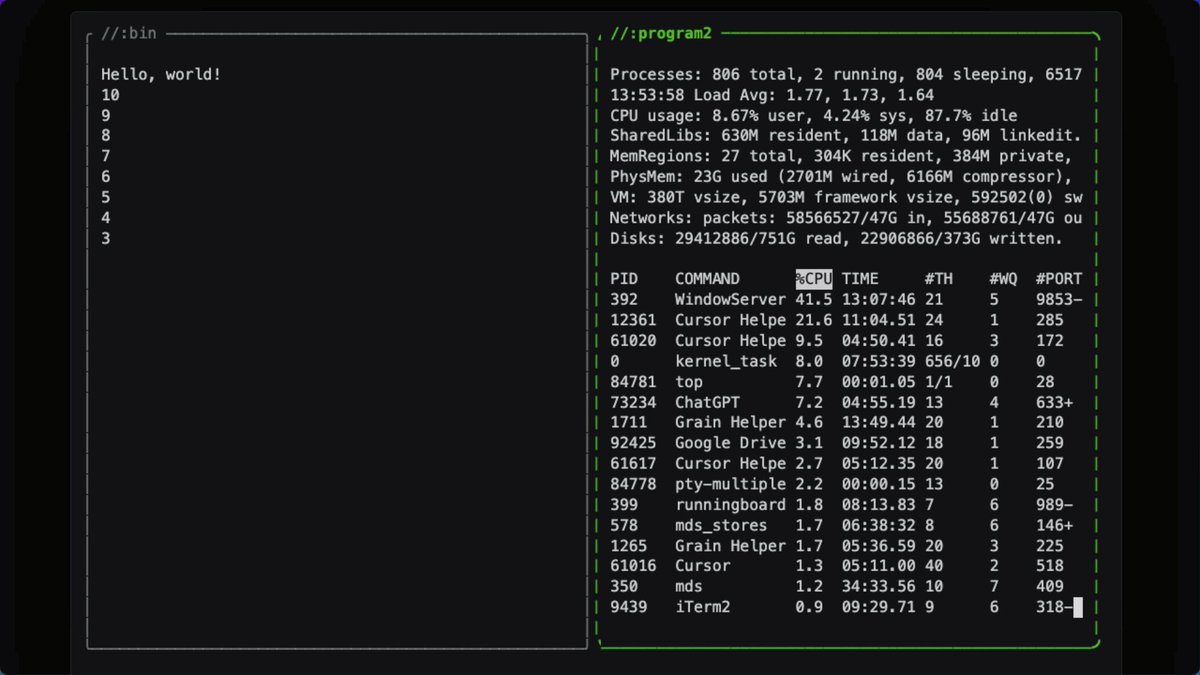
Task: Click the VM vsize summary line
Action: (846, 197)
